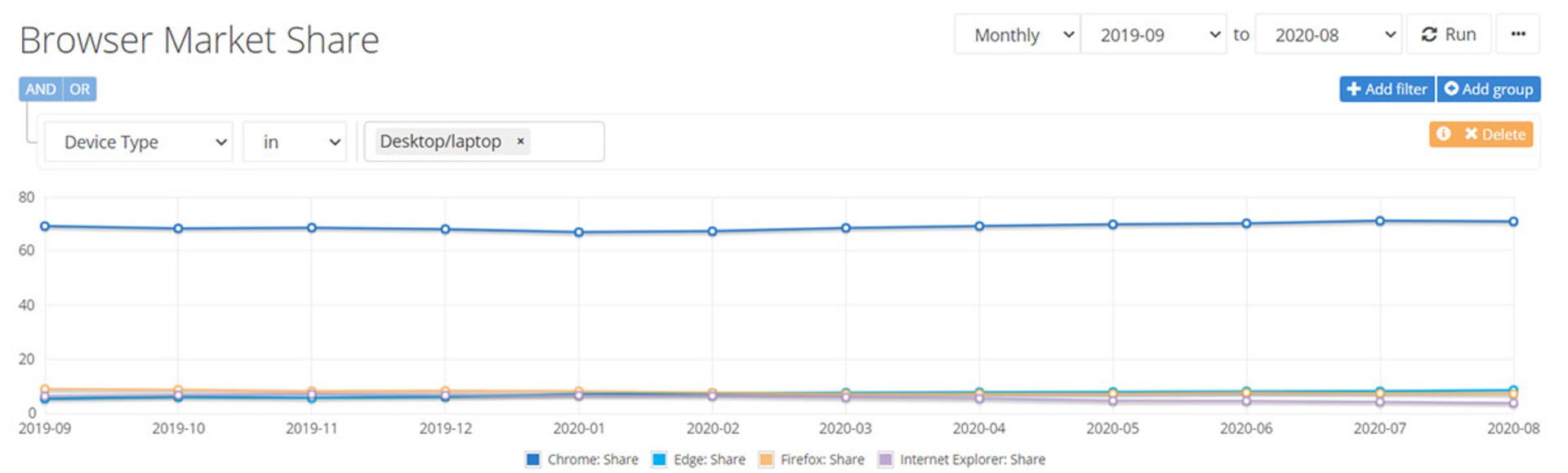Open the end date 2020-08 dropdown
The height and width of the screenshot is (473, 1568).
click(x=1329, y=35)
